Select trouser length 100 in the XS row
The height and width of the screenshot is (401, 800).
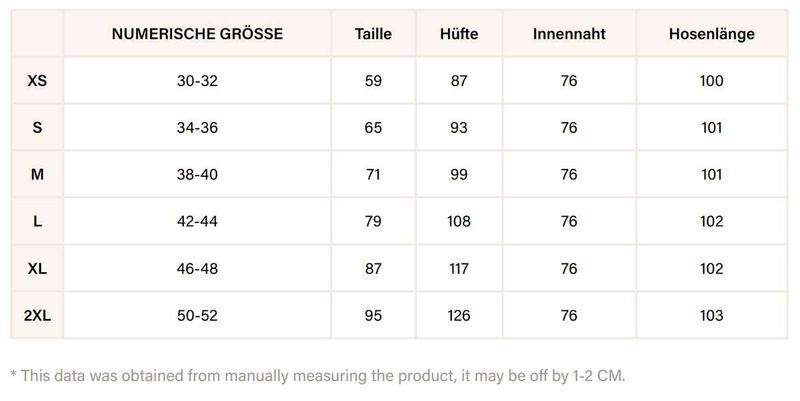711,80
